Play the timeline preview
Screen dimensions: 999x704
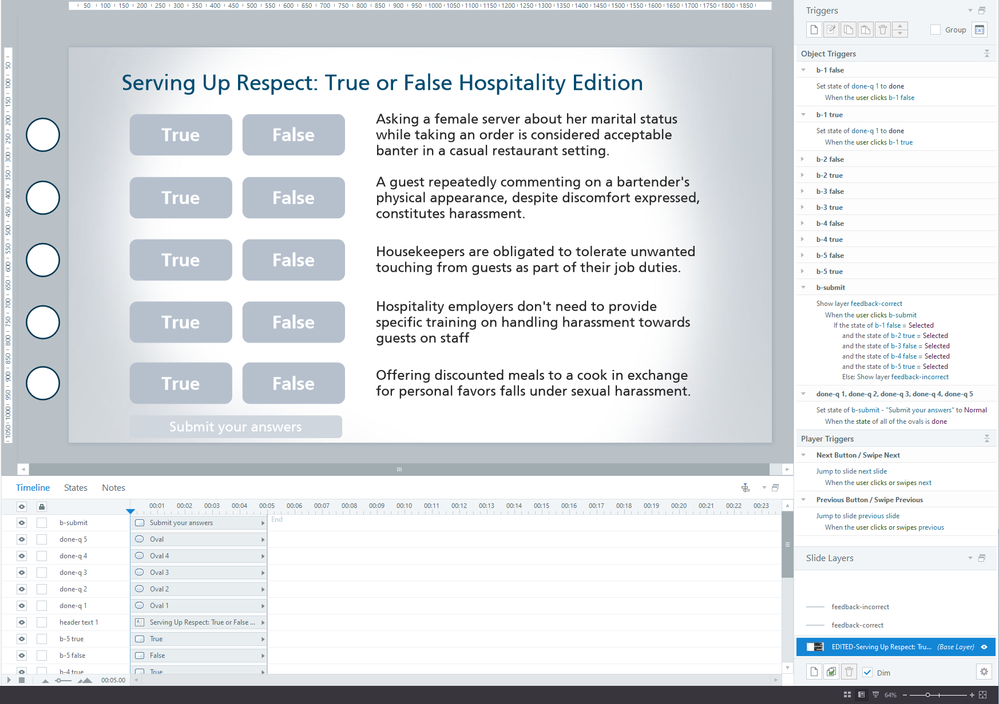click(x=9, y=680)
